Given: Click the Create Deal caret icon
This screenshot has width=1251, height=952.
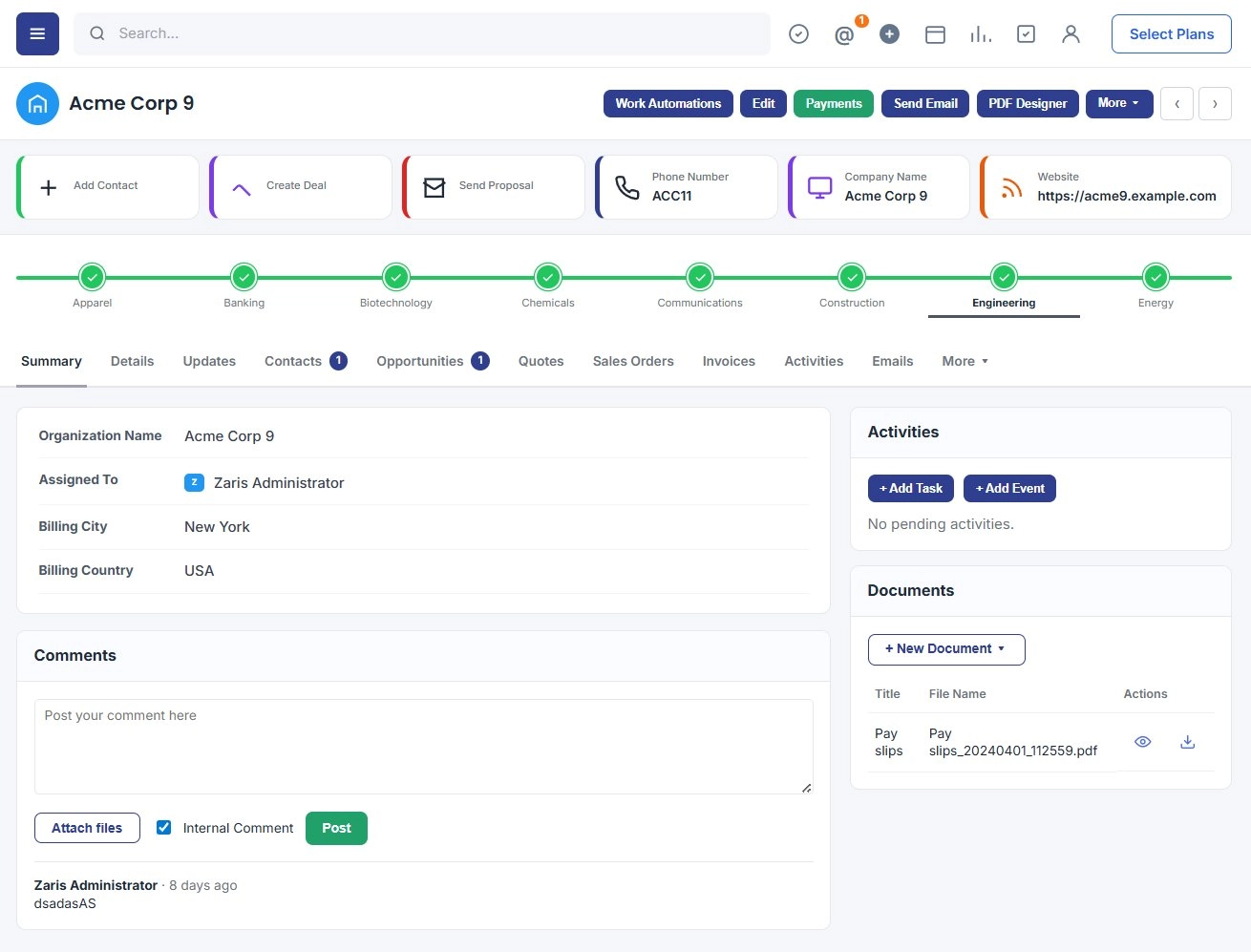Looking at the screenshot, I should 242,188.
